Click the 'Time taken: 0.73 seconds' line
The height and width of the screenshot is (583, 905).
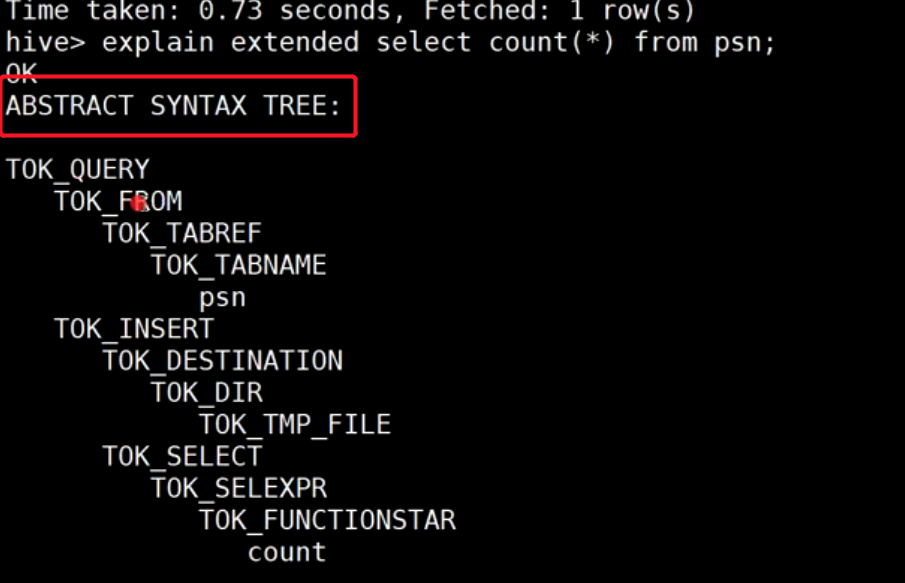[350, 11]
